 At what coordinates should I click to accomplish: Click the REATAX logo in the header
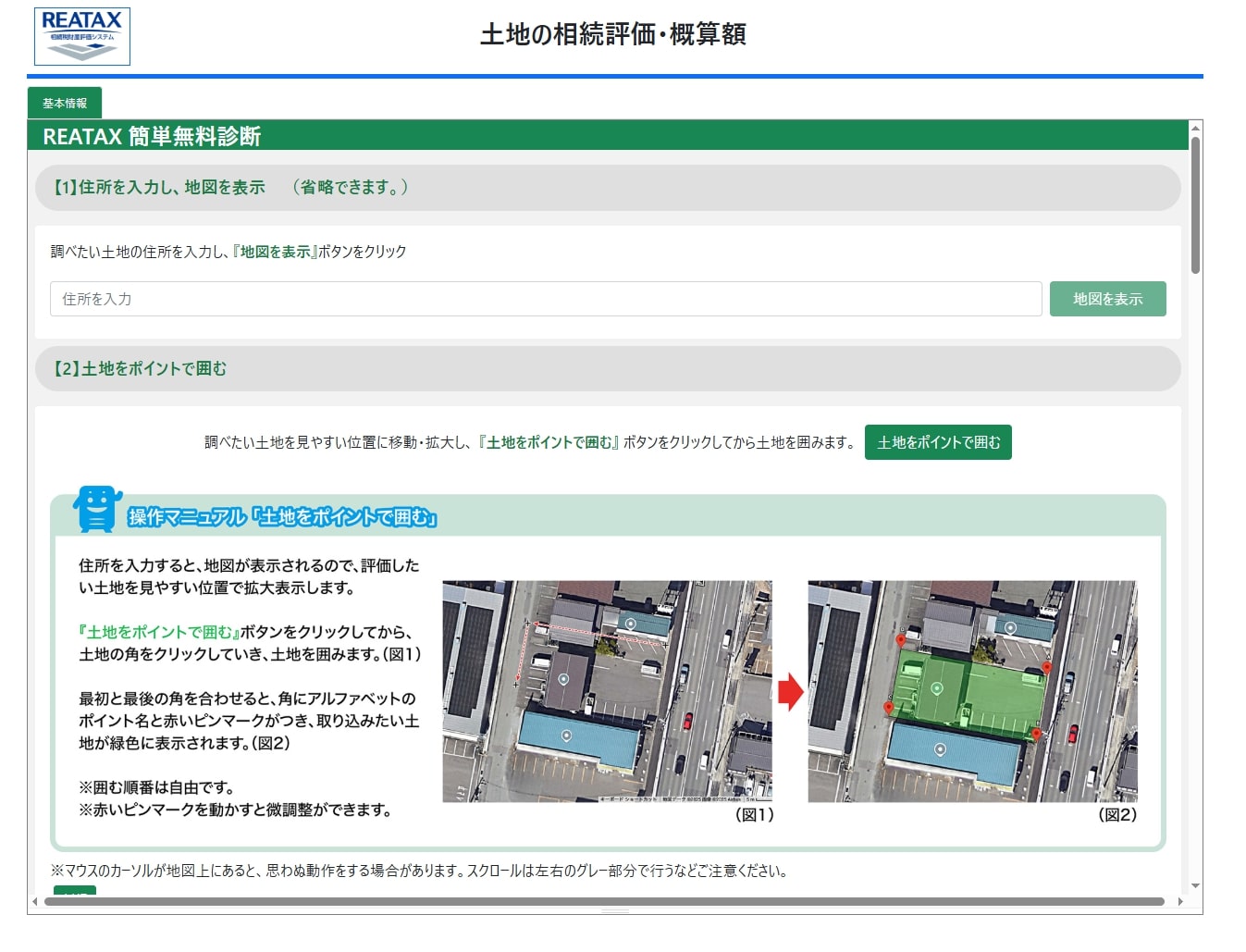[x=81, y=37]
